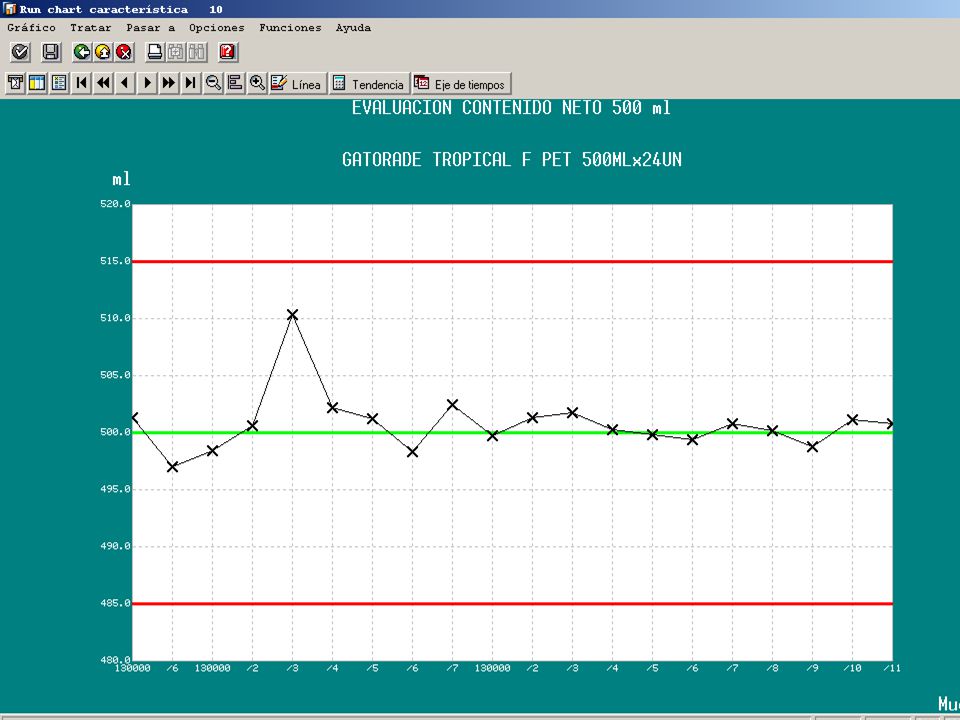Open the Opciones menu
The height and width of the screenshot is (720, 960).
[x=217, y=28]
